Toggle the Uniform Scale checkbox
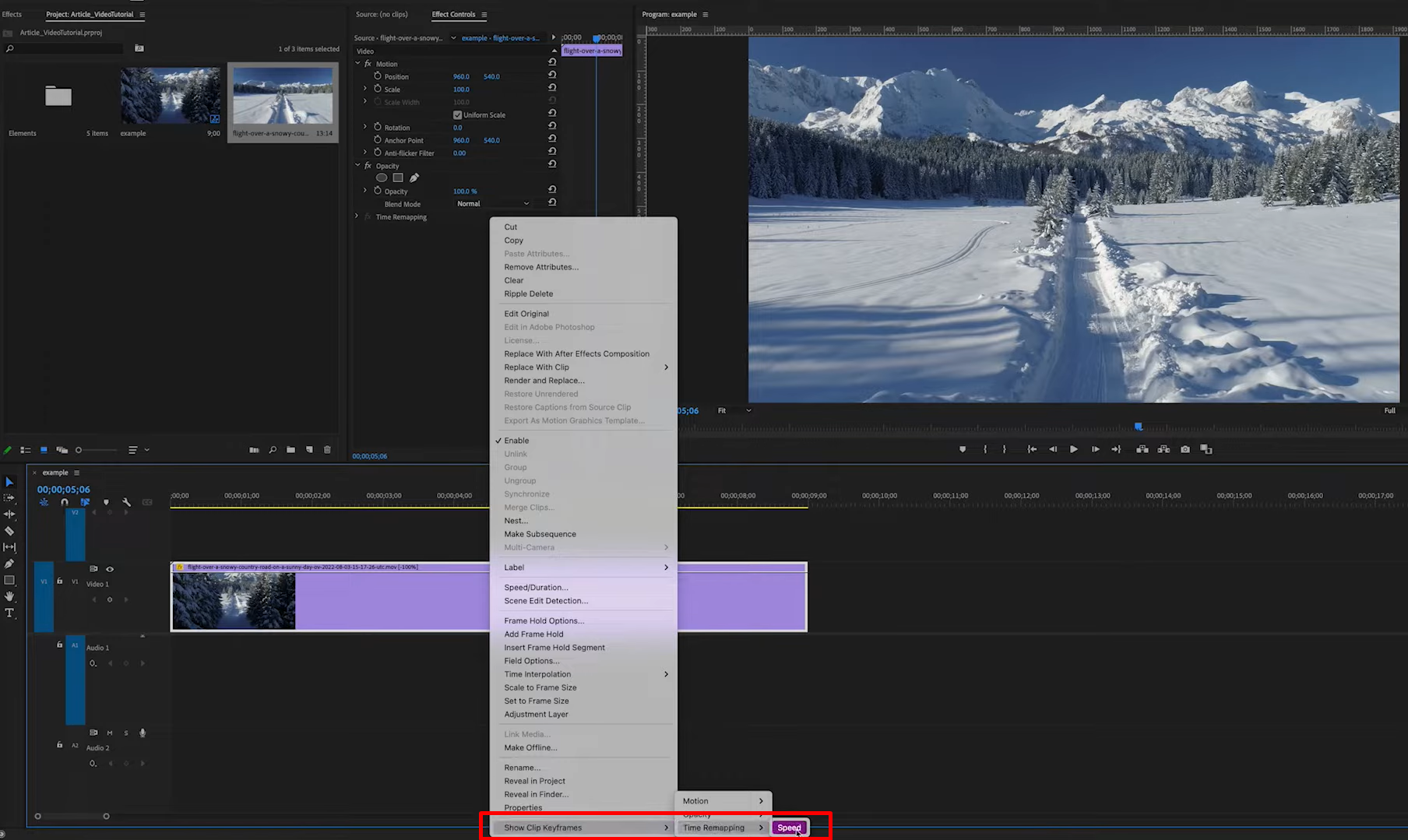The width and height of the screenshot is (1408, 840). [x=457, y=114]
